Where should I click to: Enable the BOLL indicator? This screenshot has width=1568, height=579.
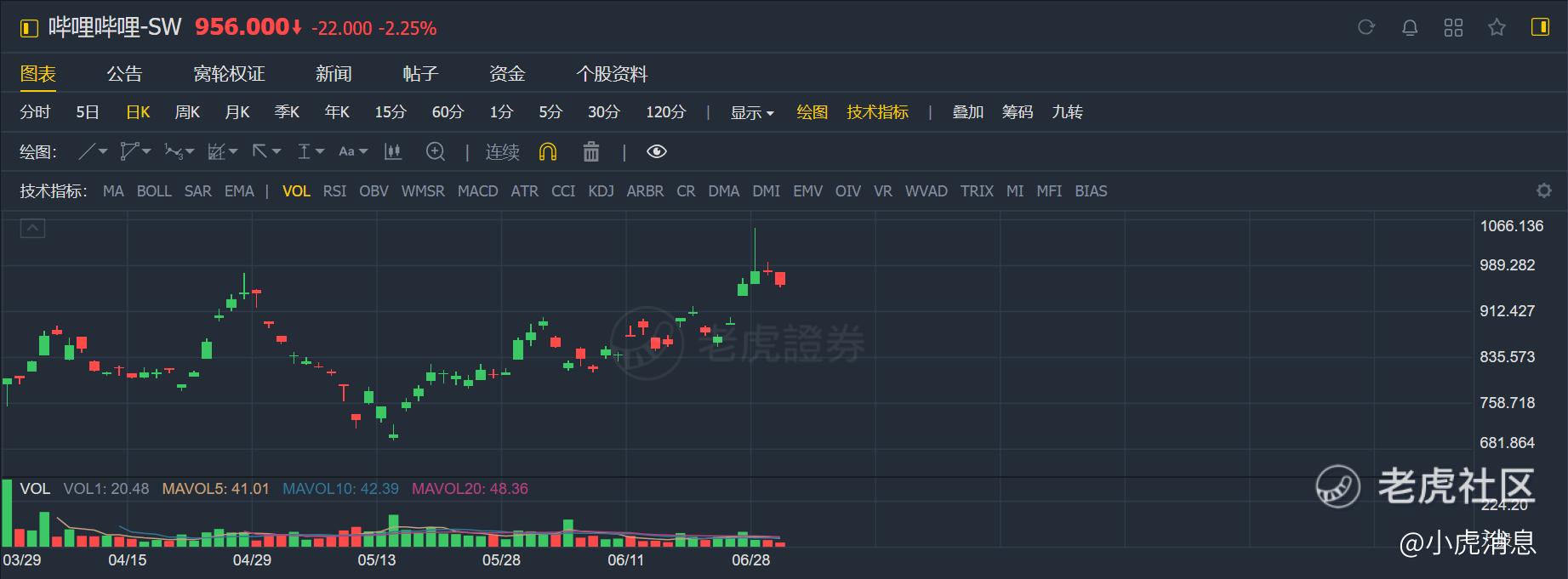(154, 191)
